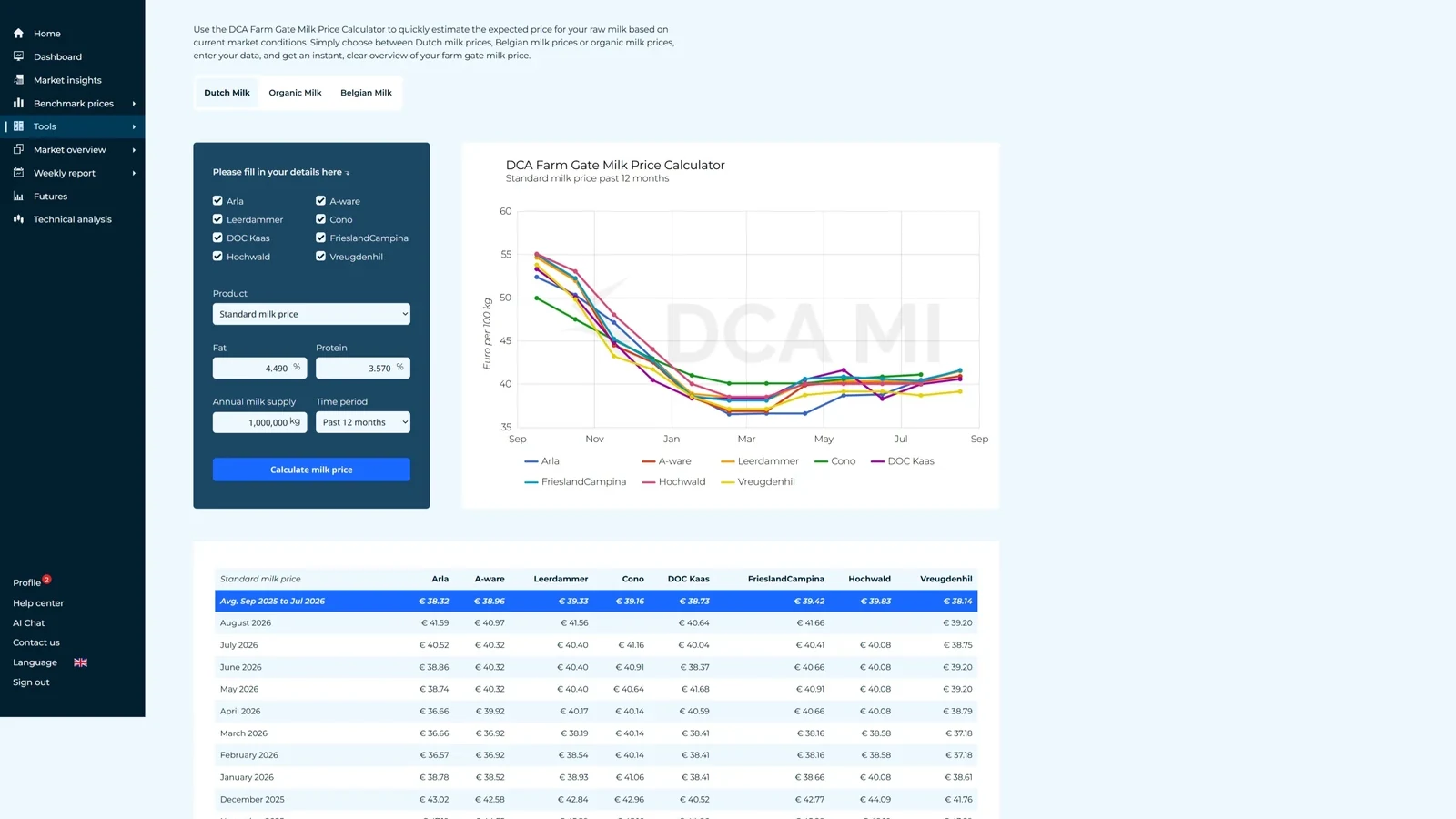
Task: Toggle the FrieslandCampina checkbox
Action: [x=320, y=238]
